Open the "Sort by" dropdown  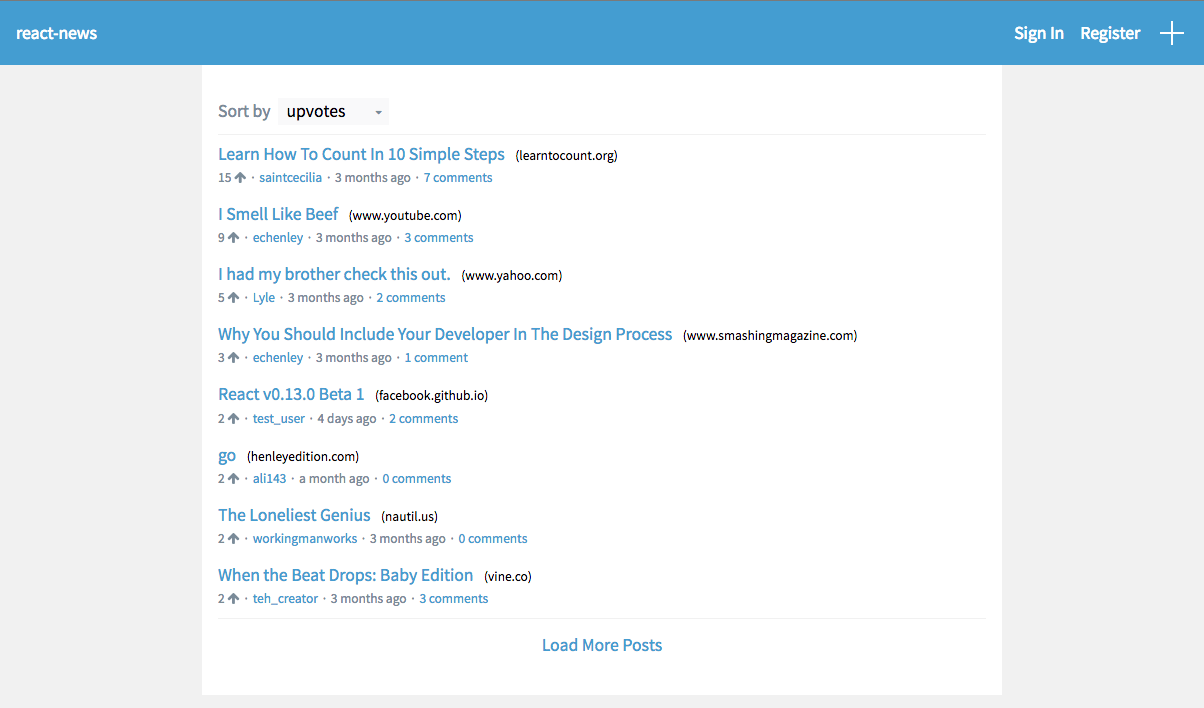point(333,111)
